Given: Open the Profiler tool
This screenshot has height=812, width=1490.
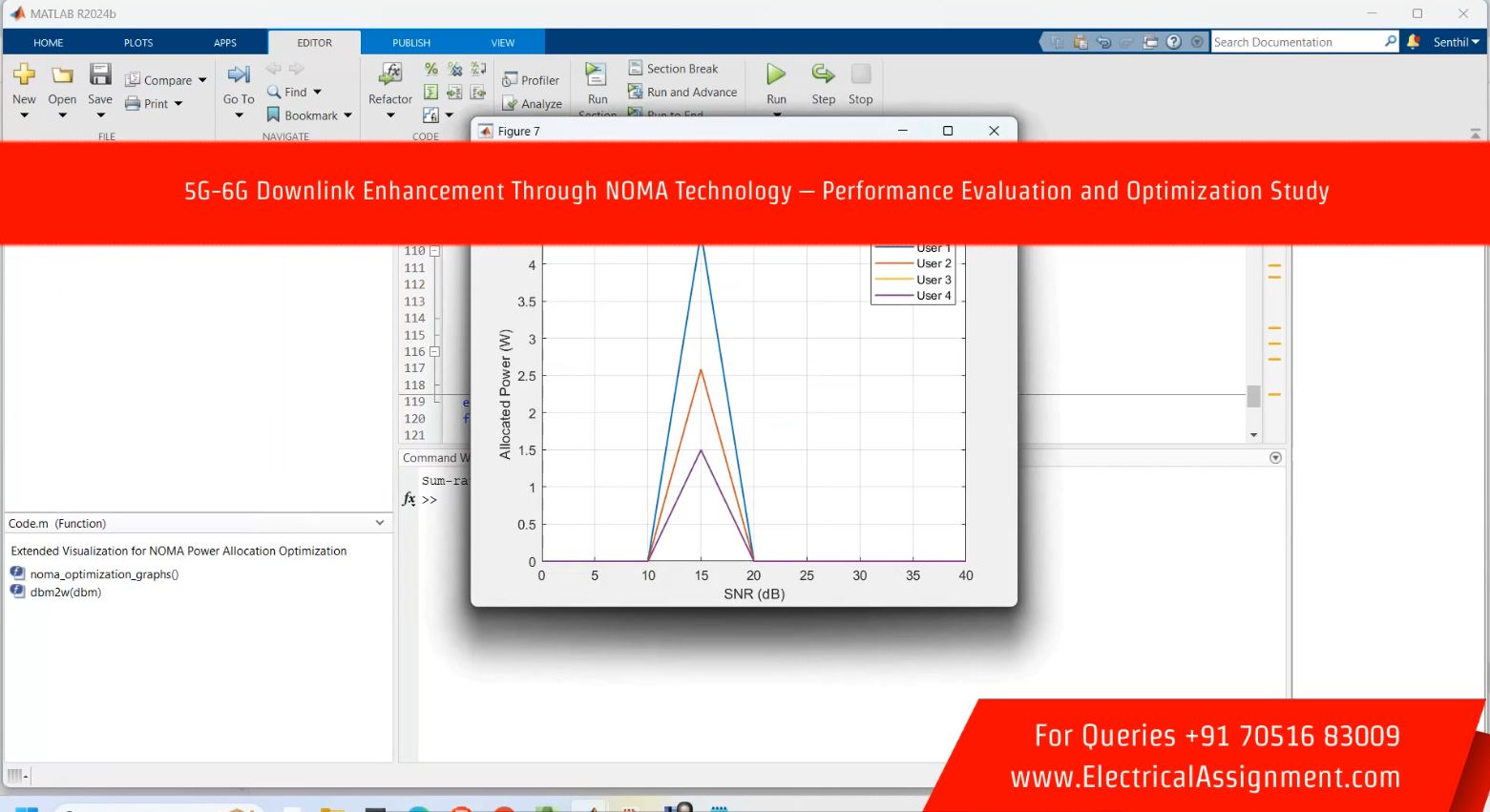Looking at the screenshot, I should coord(531,80).
